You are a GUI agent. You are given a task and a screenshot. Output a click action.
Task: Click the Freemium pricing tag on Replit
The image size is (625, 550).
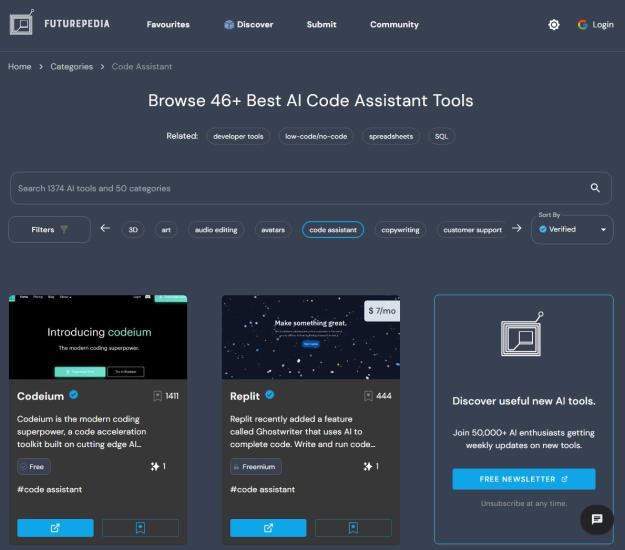[x=256, y=466]
